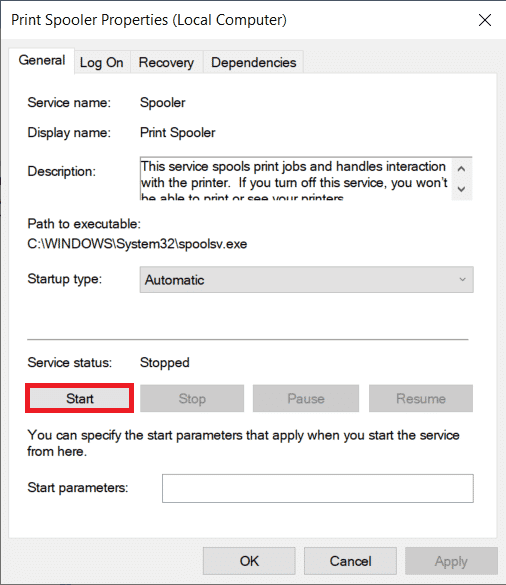The image size is (506, 585).
Task: Click the Service name value 'Spooler'
Action: click(162, 103)
